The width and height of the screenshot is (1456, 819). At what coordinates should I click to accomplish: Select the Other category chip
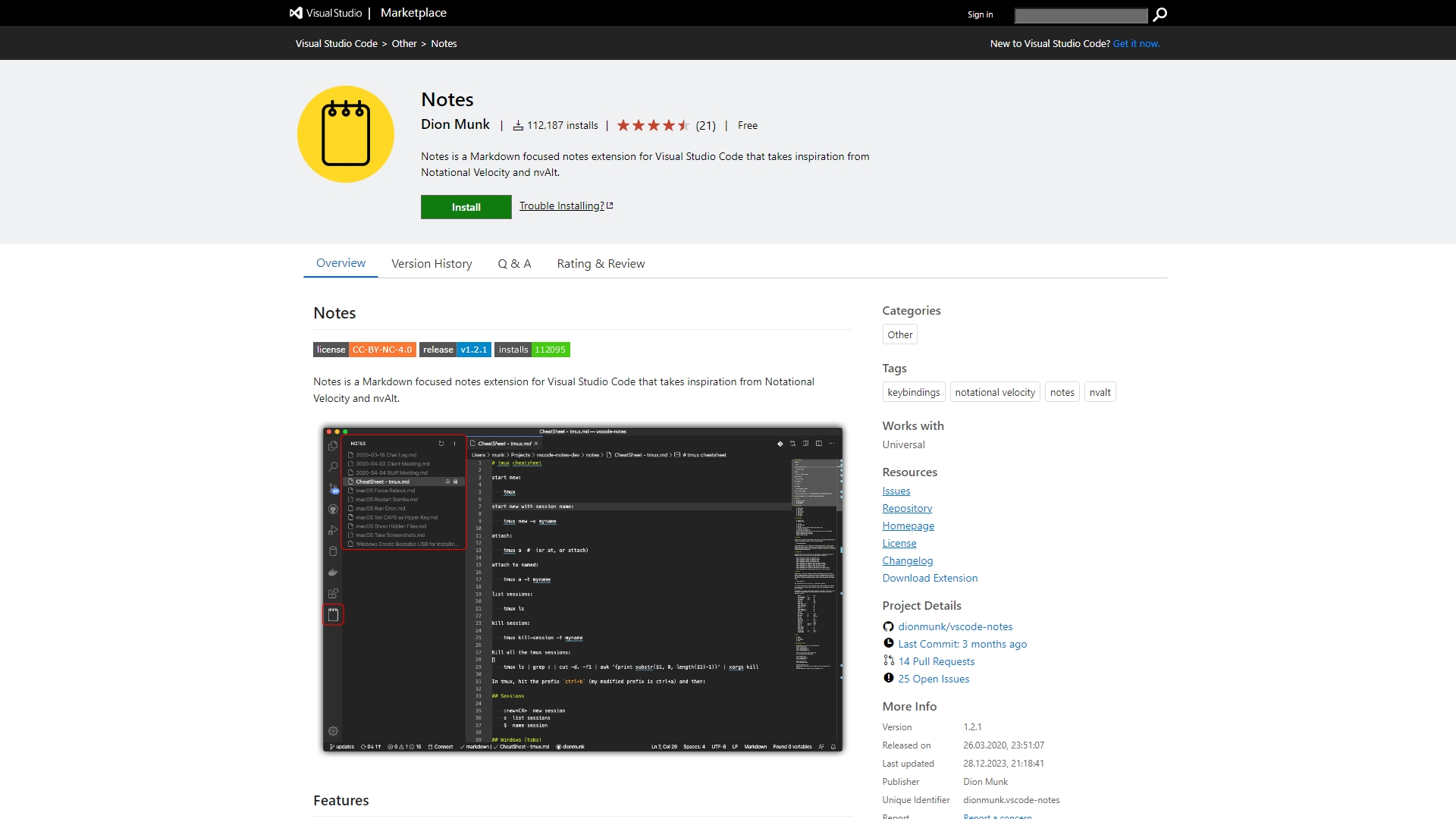click(899, 334)
